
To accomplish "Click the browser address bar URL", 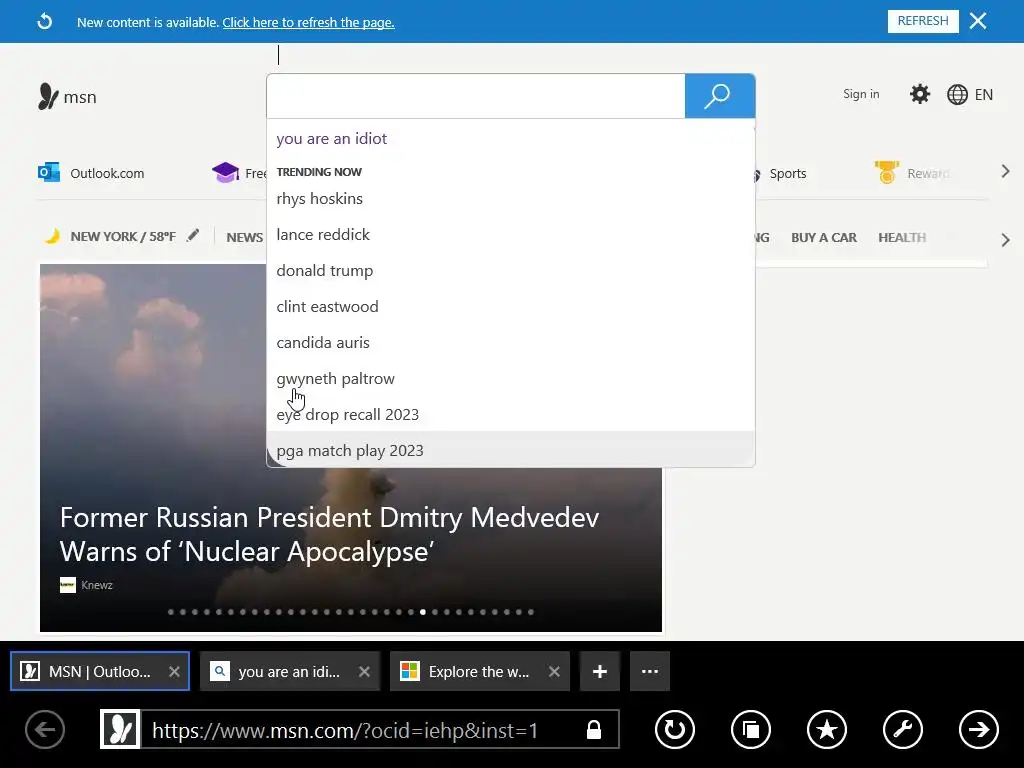I will [x=345, y=730].
